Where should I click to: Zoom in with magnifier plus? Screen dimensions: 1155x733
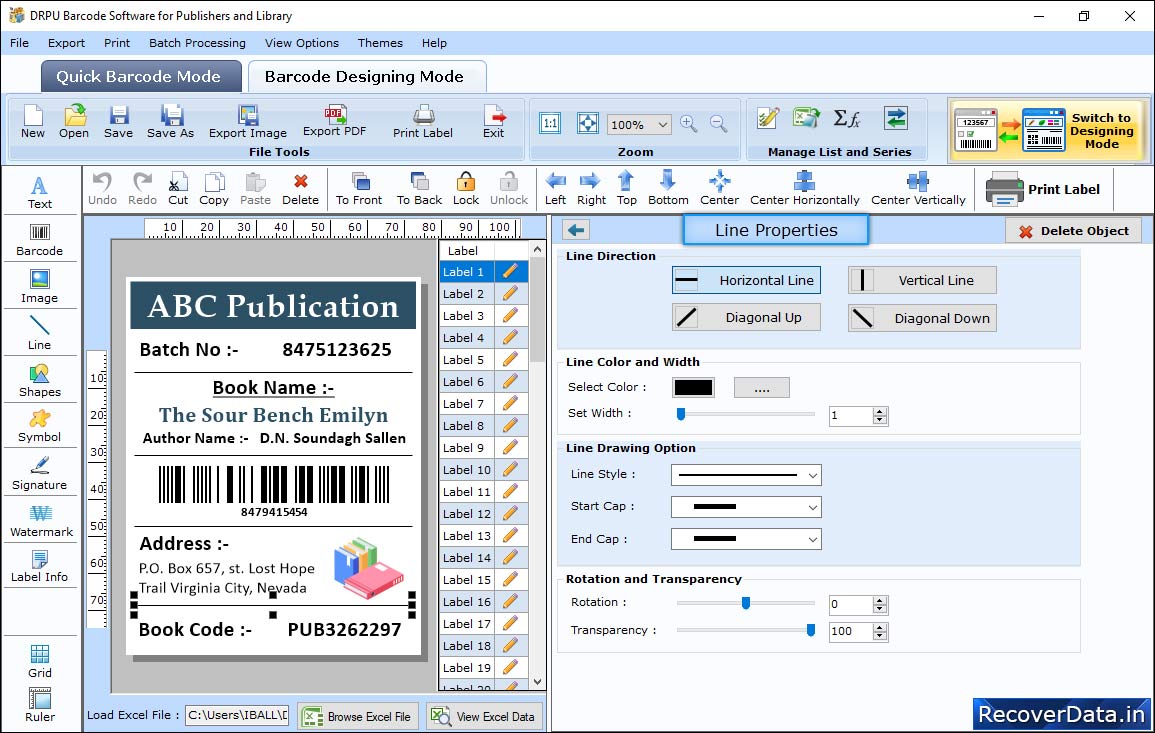pyautogui.click(x=689, y=123)
